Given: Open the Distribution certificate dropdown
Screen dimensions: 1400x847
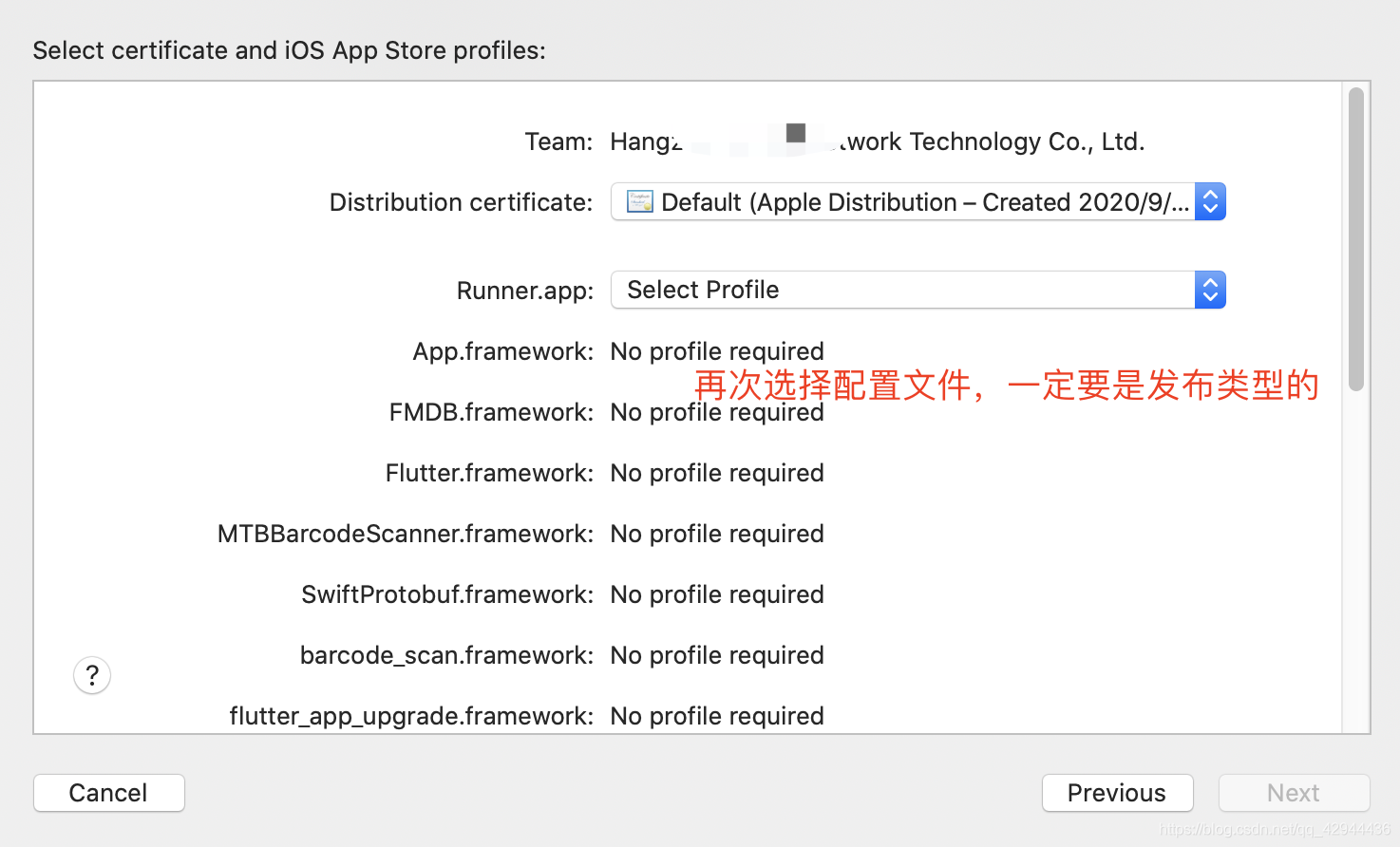Looking at the screenshot, I should 918,201.
